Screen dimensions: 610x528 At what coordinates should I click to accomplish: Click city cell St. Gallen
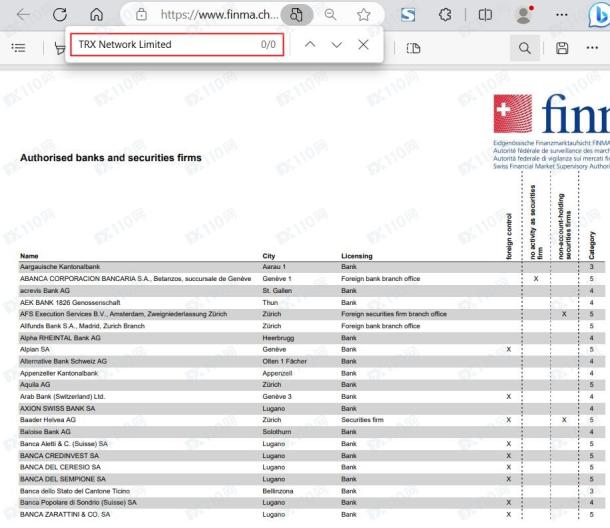pos(277,290)
